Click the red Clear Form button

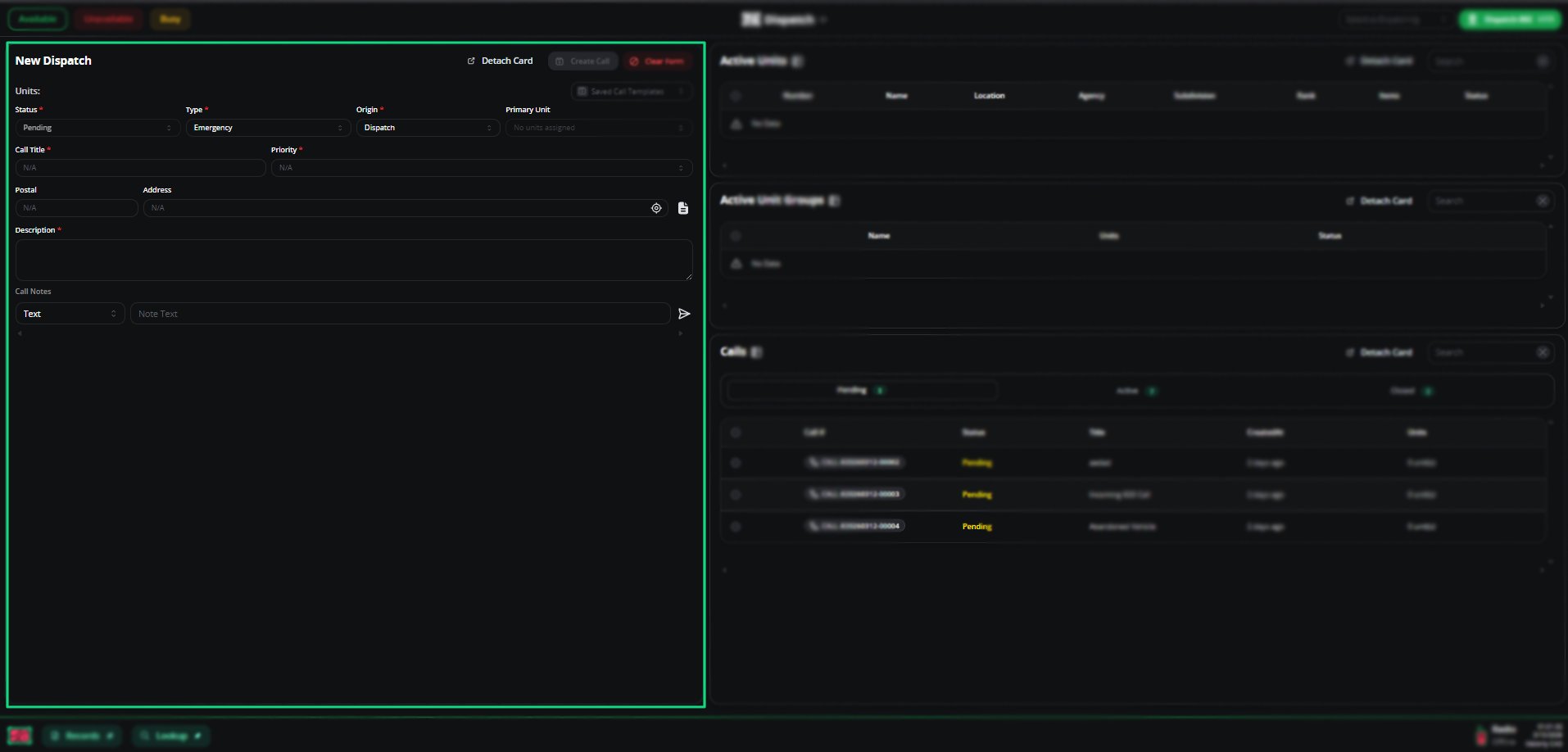pos(657,61)
